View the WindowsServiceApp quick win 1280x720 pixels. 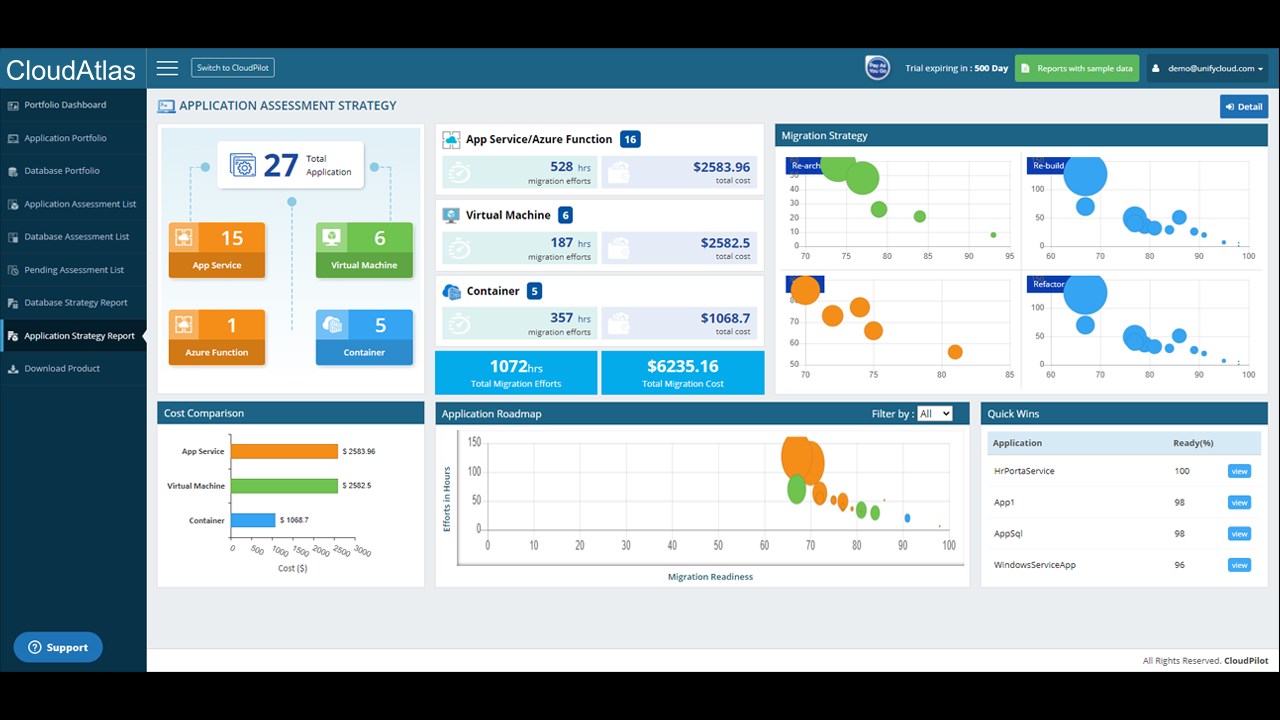tap(1239, 565)
